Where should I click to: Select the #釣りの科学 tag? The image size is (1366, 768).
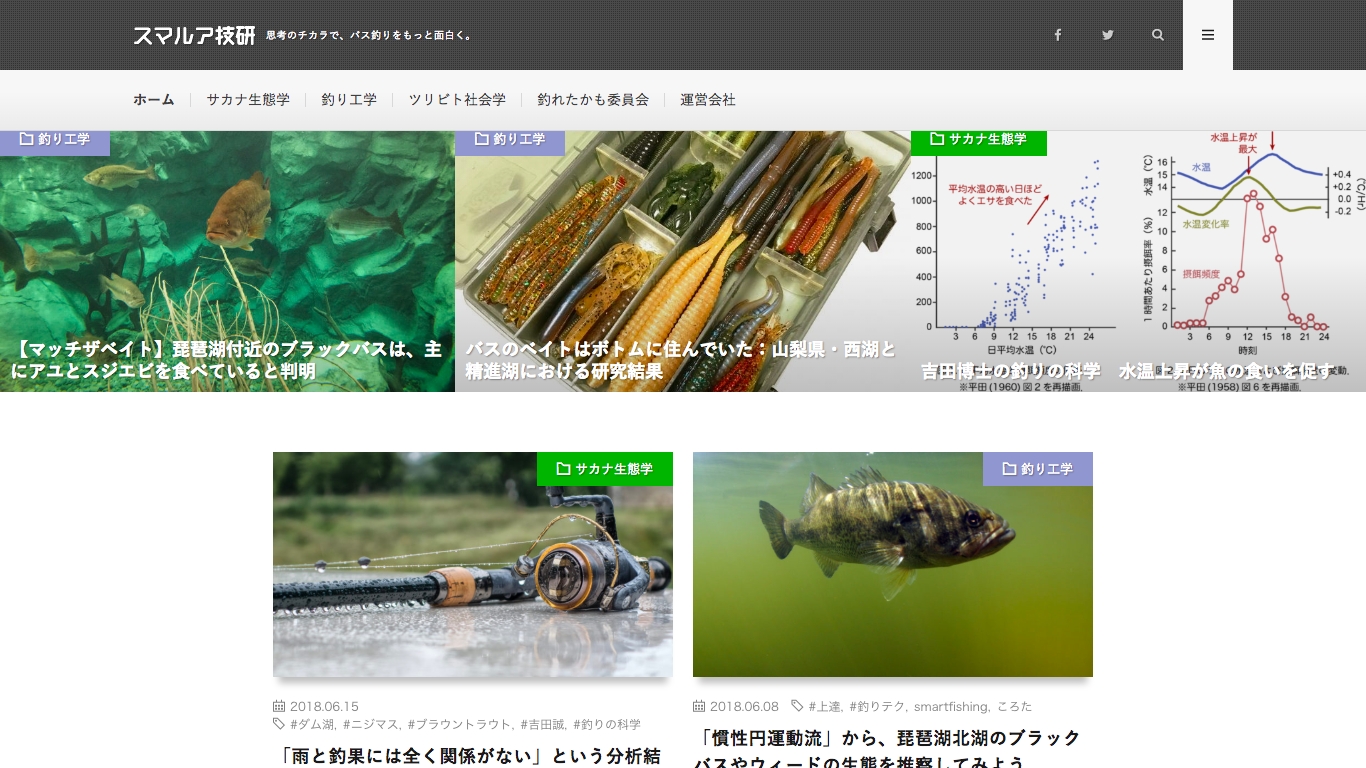click(x=607, y=724)
